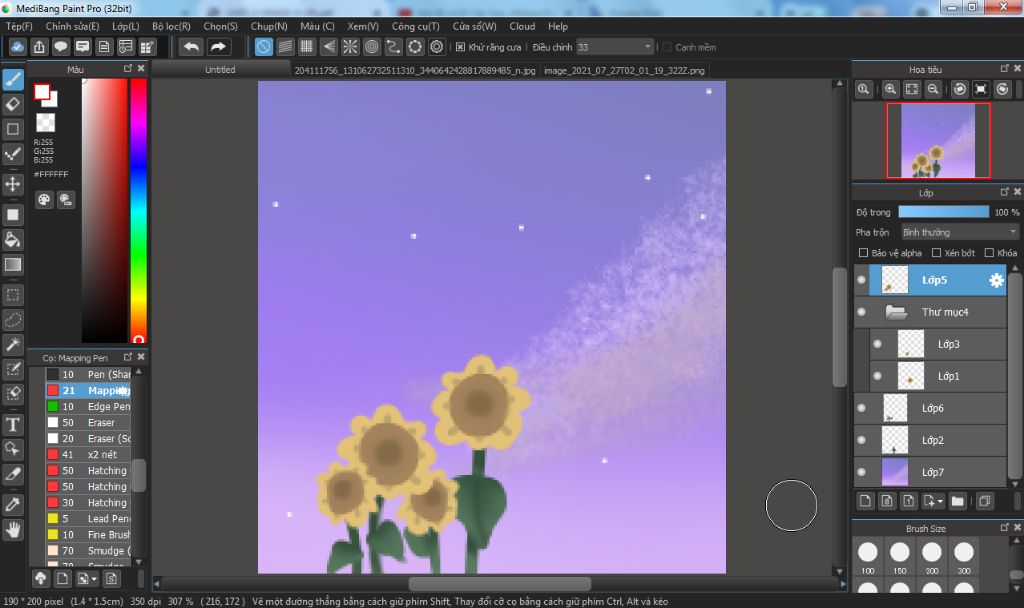Viewport: 1024px width, 608px height.
Task: Select the Lớp3 layer
Action: pyautogui.click(x=938, y=344)
